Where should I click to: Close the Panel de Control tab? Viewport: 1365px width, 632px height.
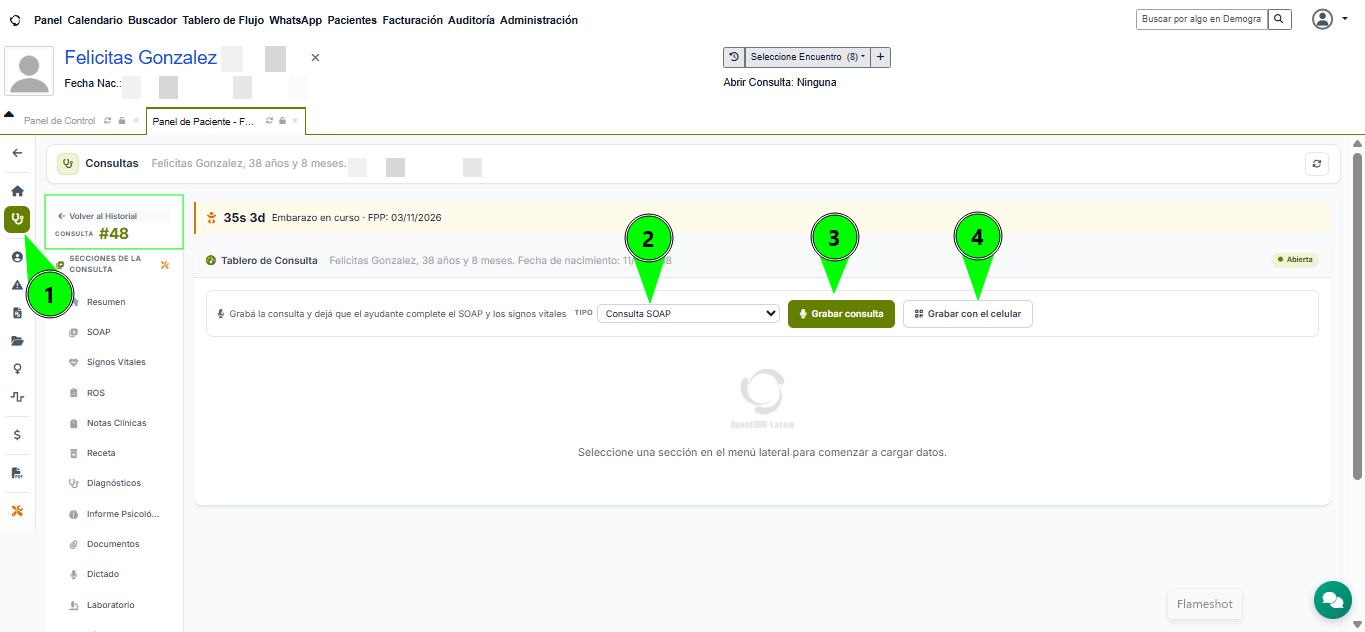[136, 121]
